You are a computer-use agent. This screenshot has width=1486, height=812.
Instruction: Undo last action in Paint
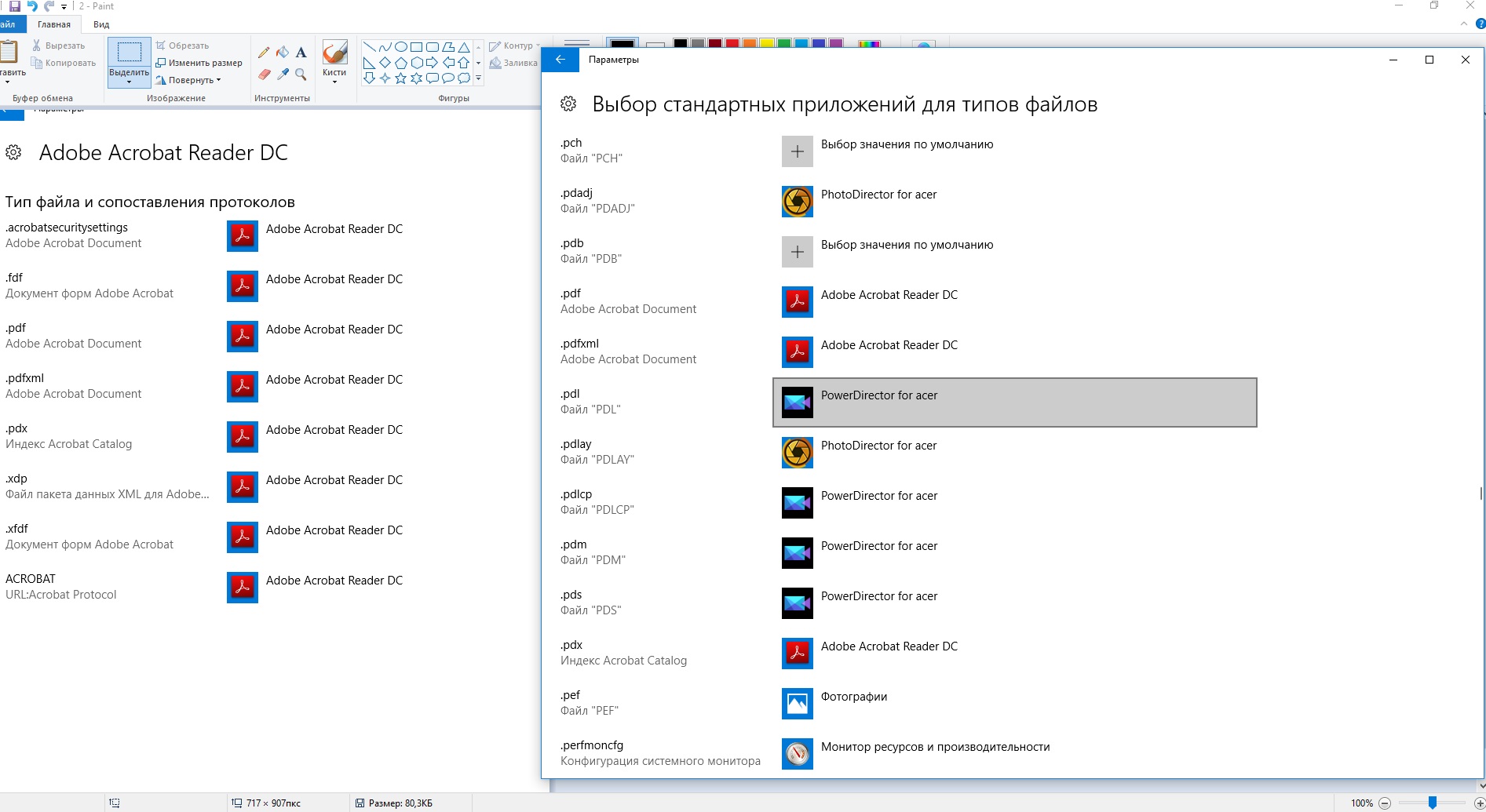(x=32, y=6)
